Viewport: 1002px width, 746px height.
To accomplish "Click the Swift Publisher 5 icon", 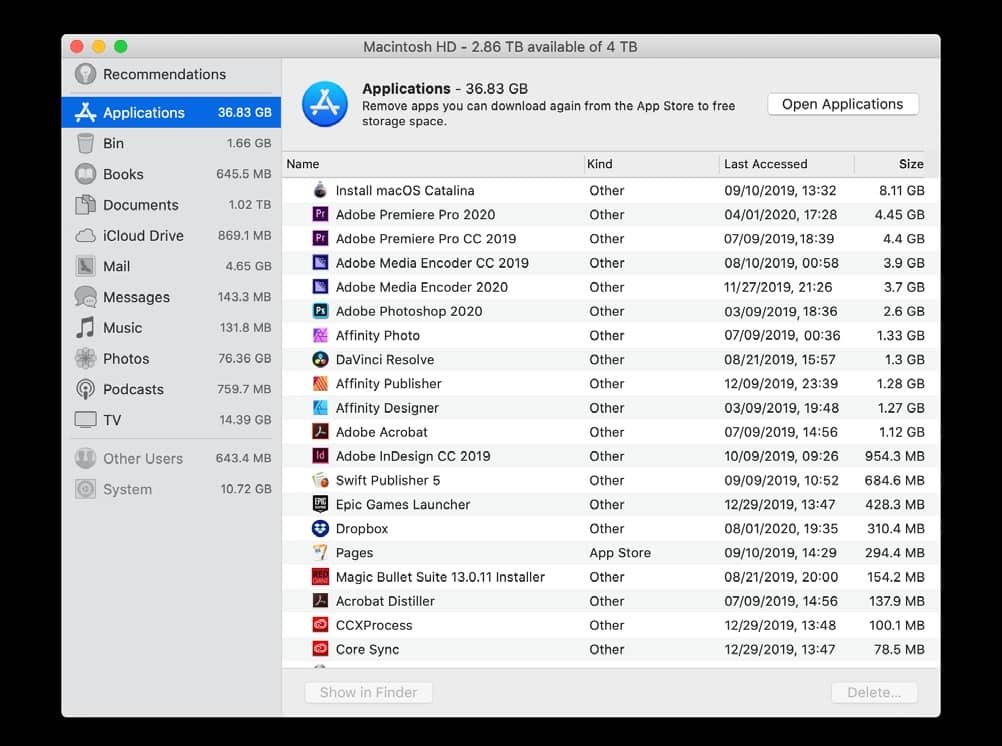I will (x=320, y=480).
